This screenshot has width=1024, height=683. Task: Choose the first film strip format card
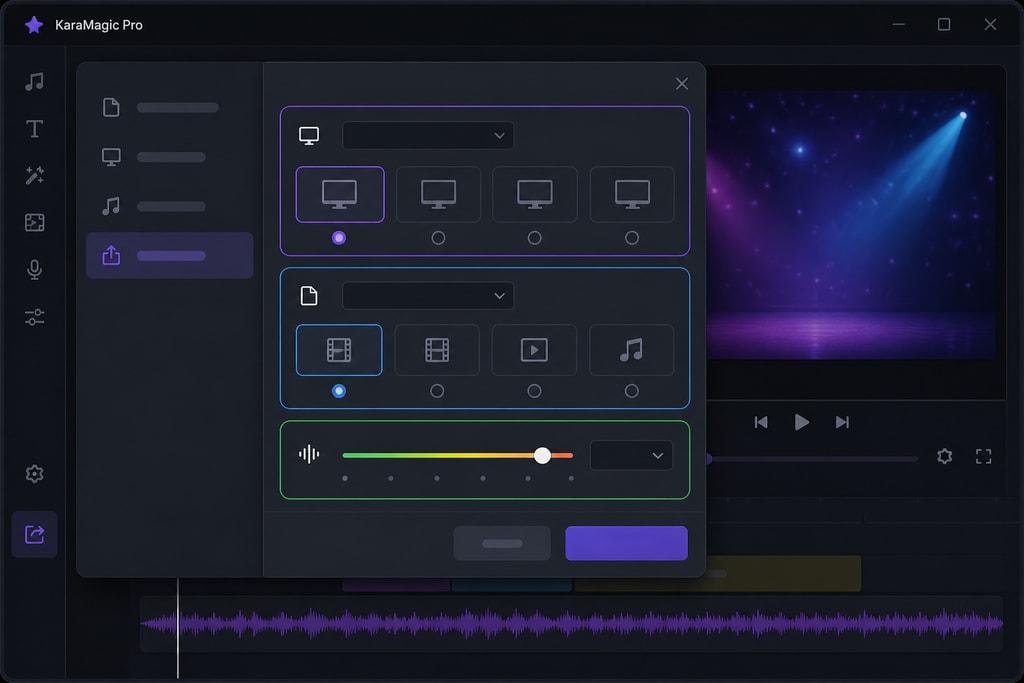[x=339, y=350]
